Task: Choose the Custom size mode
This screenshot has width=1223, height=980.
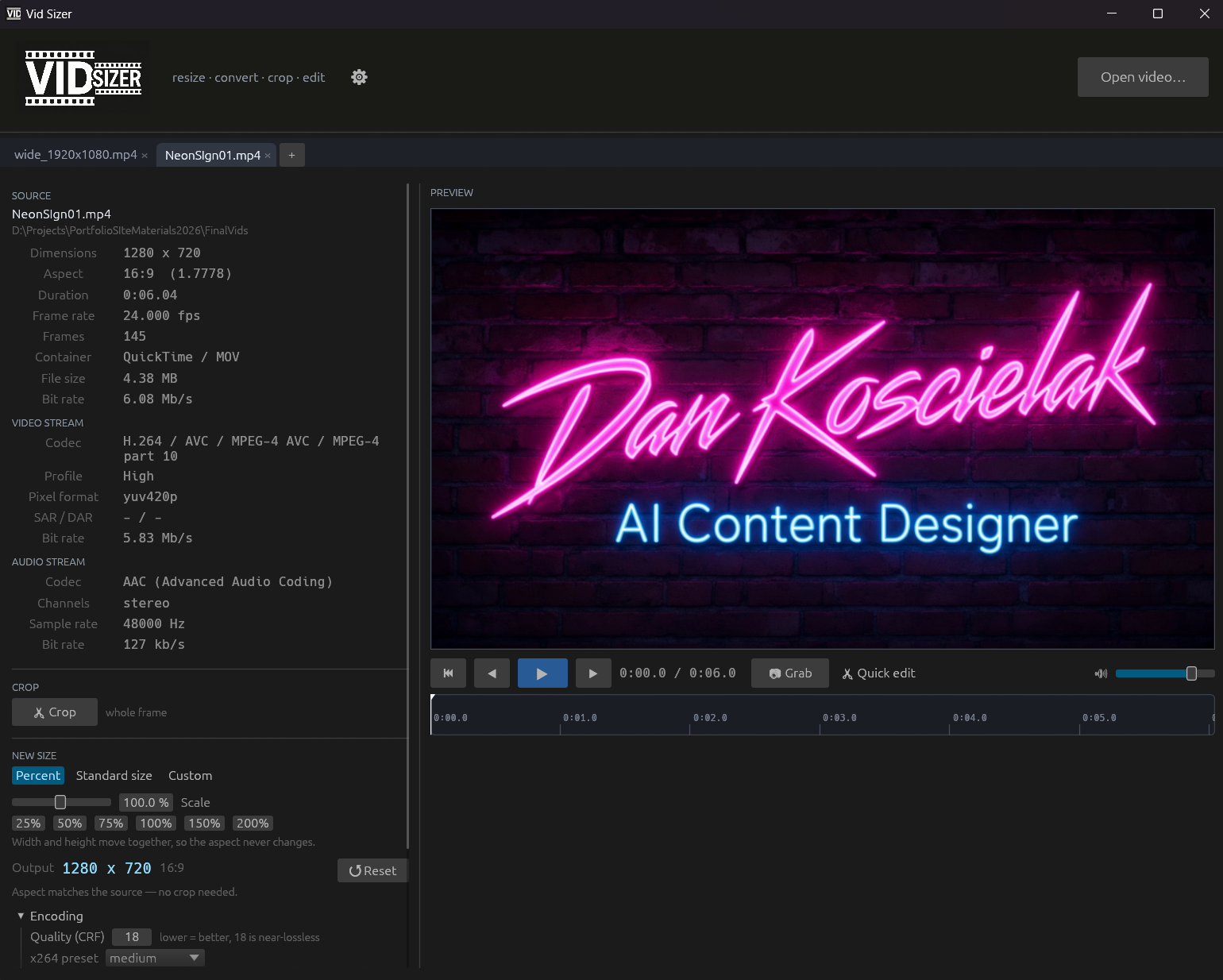Action: [190, 776]
